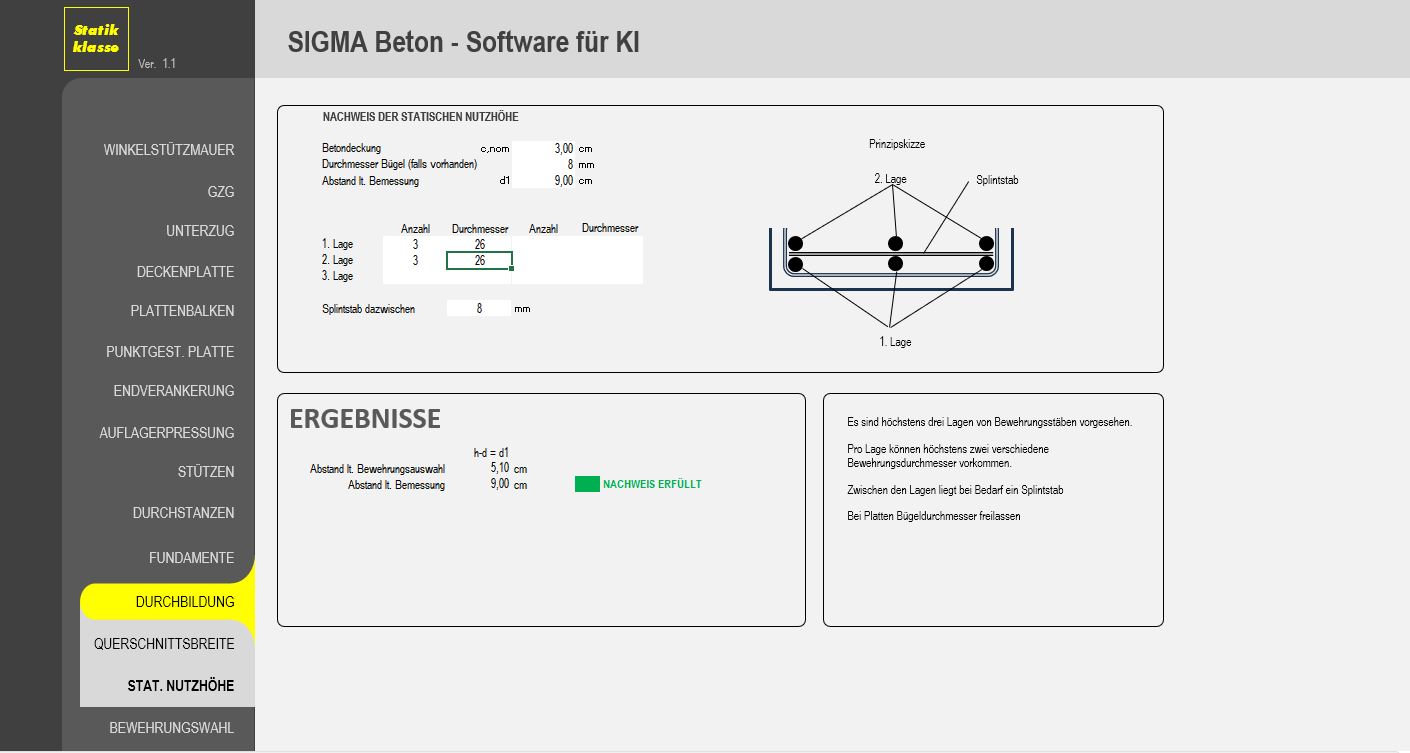This screenshot has width=1410, height=753.
Task: Select the 2. Lage Durchmesser cell
Action: (x=479, y=260)
